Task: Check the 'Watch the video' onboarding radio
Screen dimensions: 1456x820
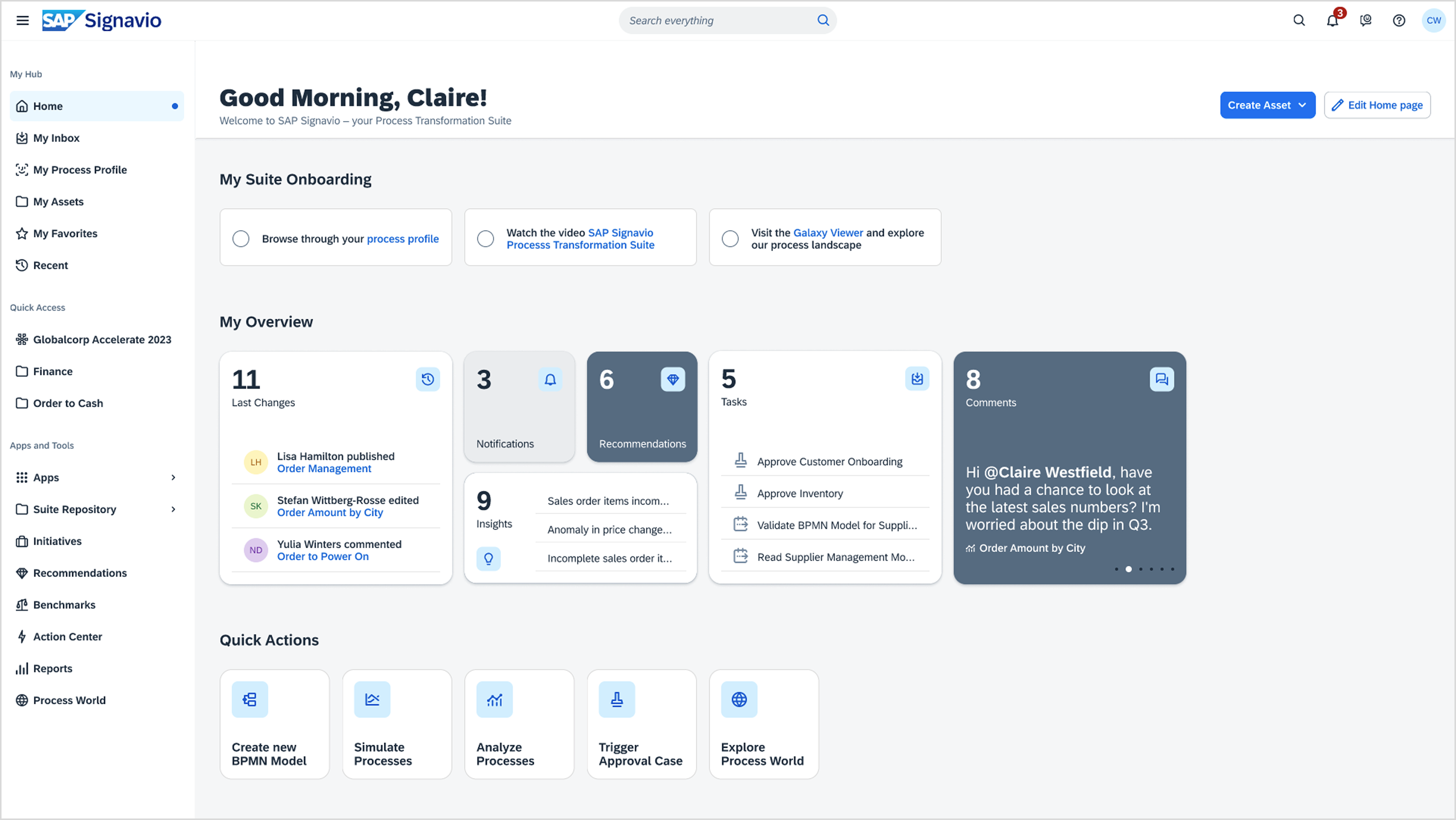Action: click(x=485, y=238)
